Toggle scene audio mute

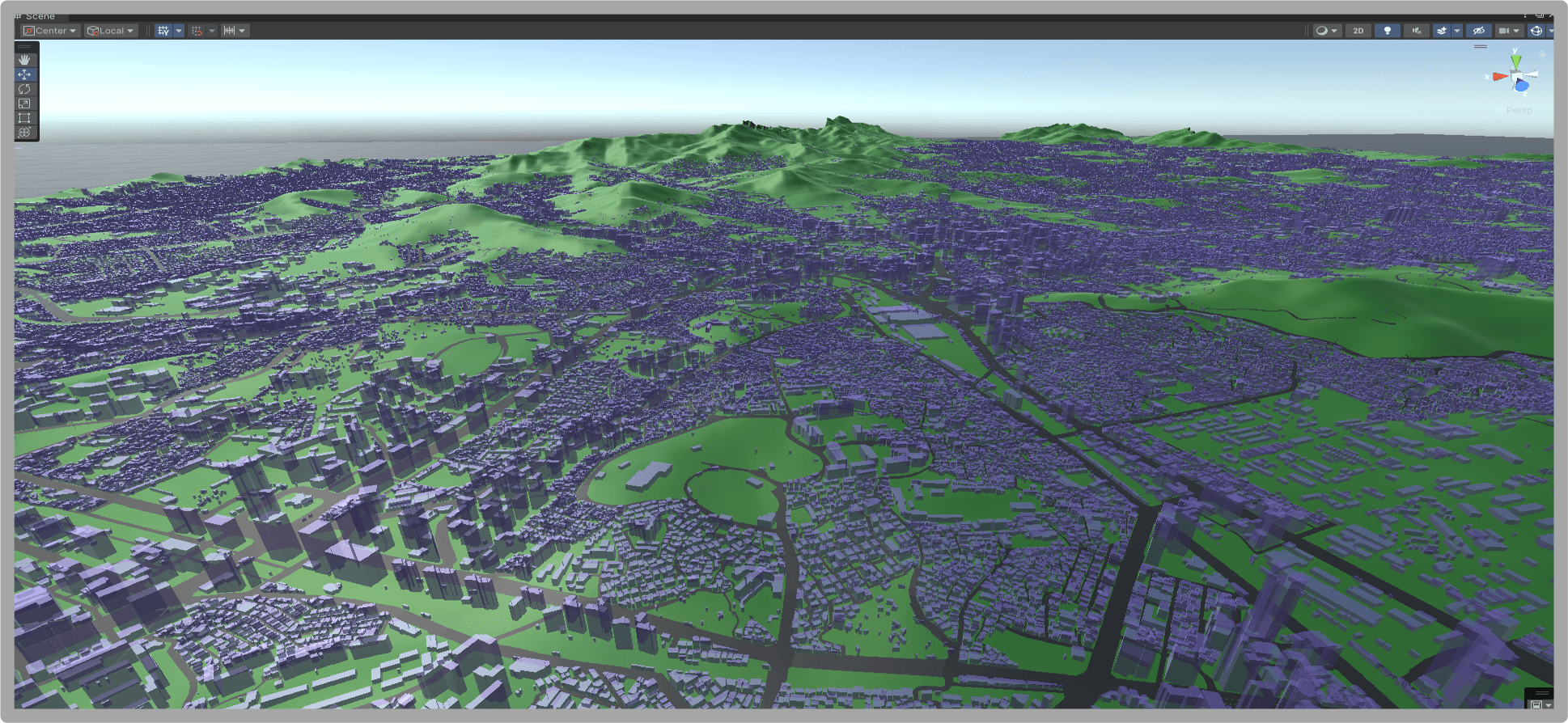pos(1416,31)
